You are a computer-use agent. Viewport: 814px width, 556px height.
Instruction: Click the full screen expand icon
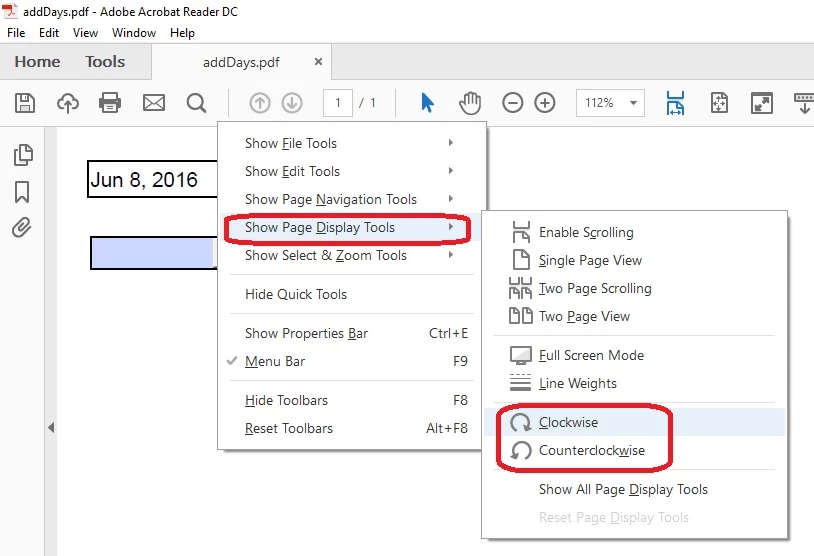point(762,103)
